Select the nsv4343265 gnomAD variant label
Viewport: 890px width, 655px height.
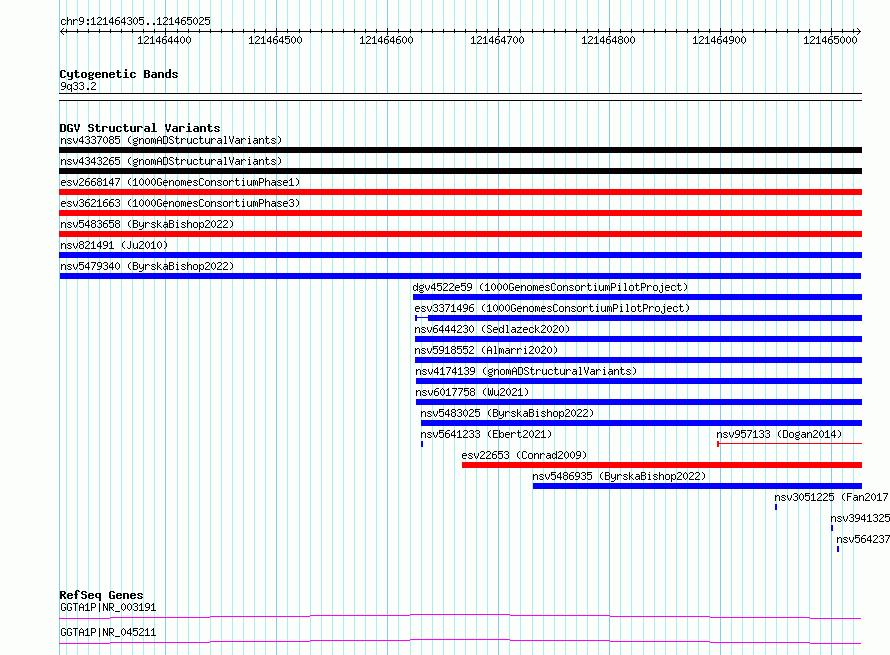171,161
